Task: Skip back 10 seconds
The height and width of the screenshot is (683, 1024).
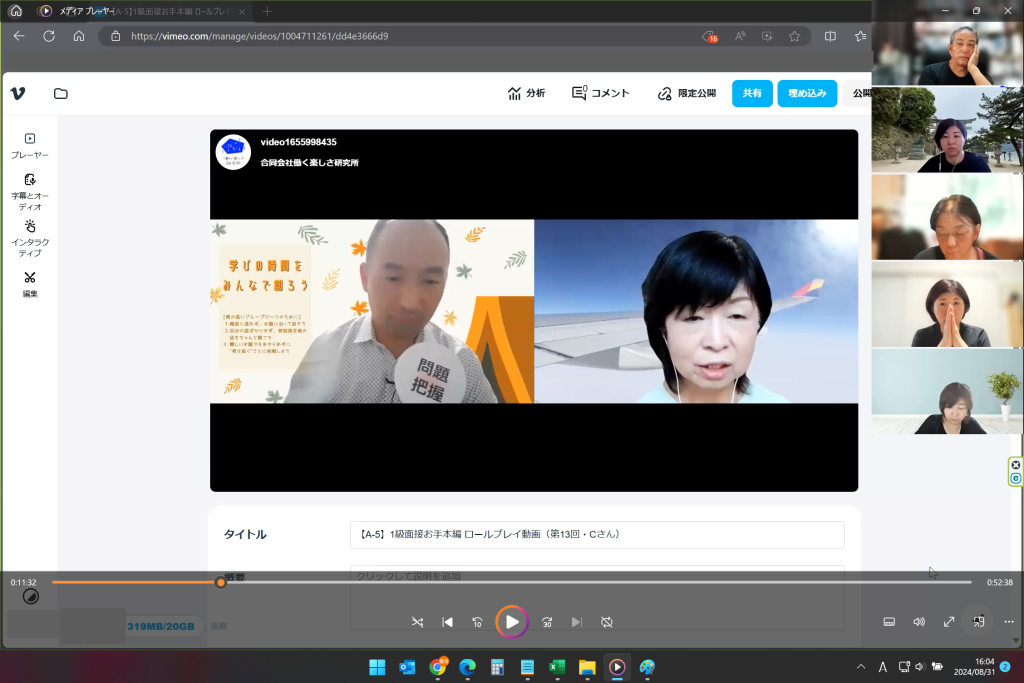Action: (x=477, y=622)
